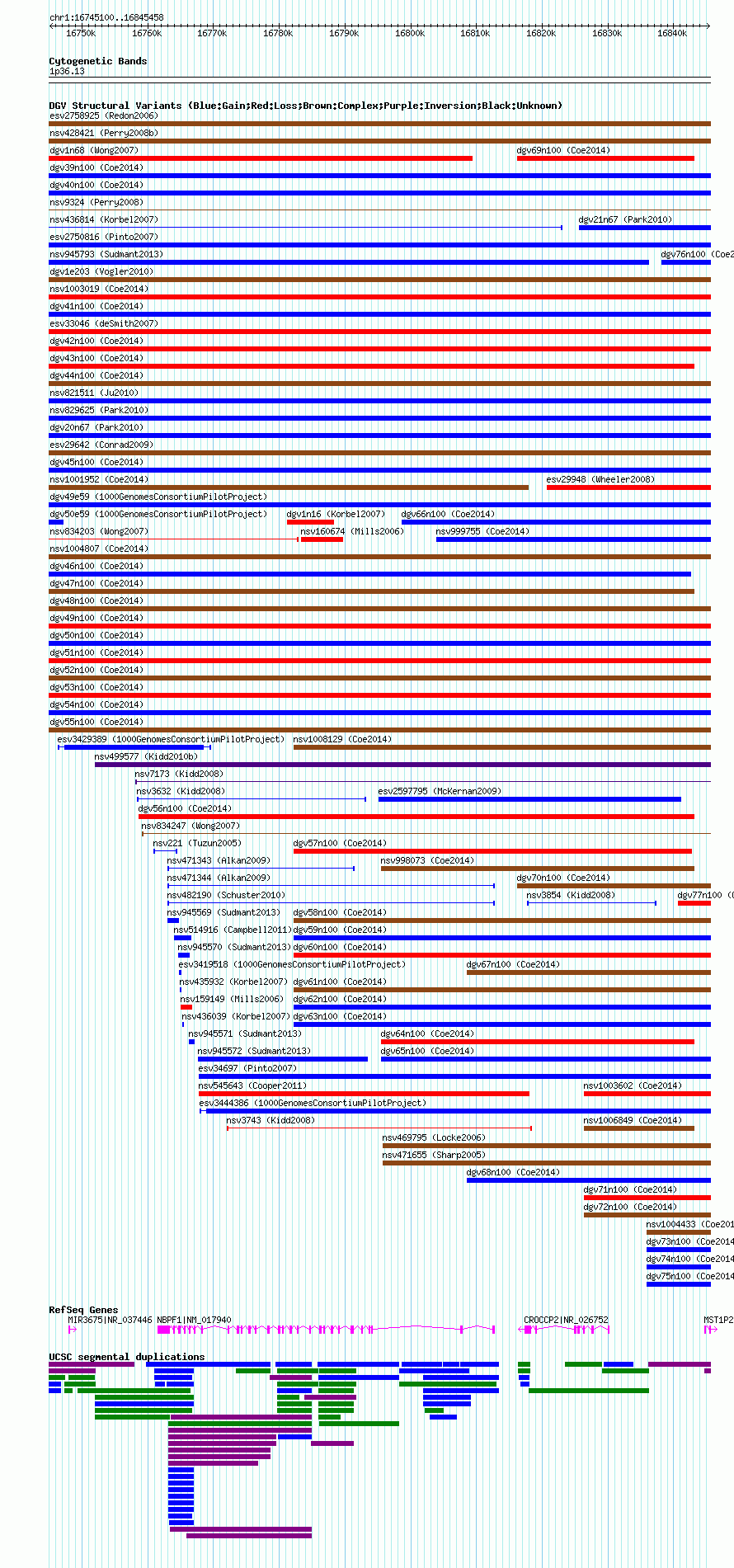734x1568 pixels.
Task: Select nsv821511 (Ju2010) variant label
Action: [x=94, y=393]
